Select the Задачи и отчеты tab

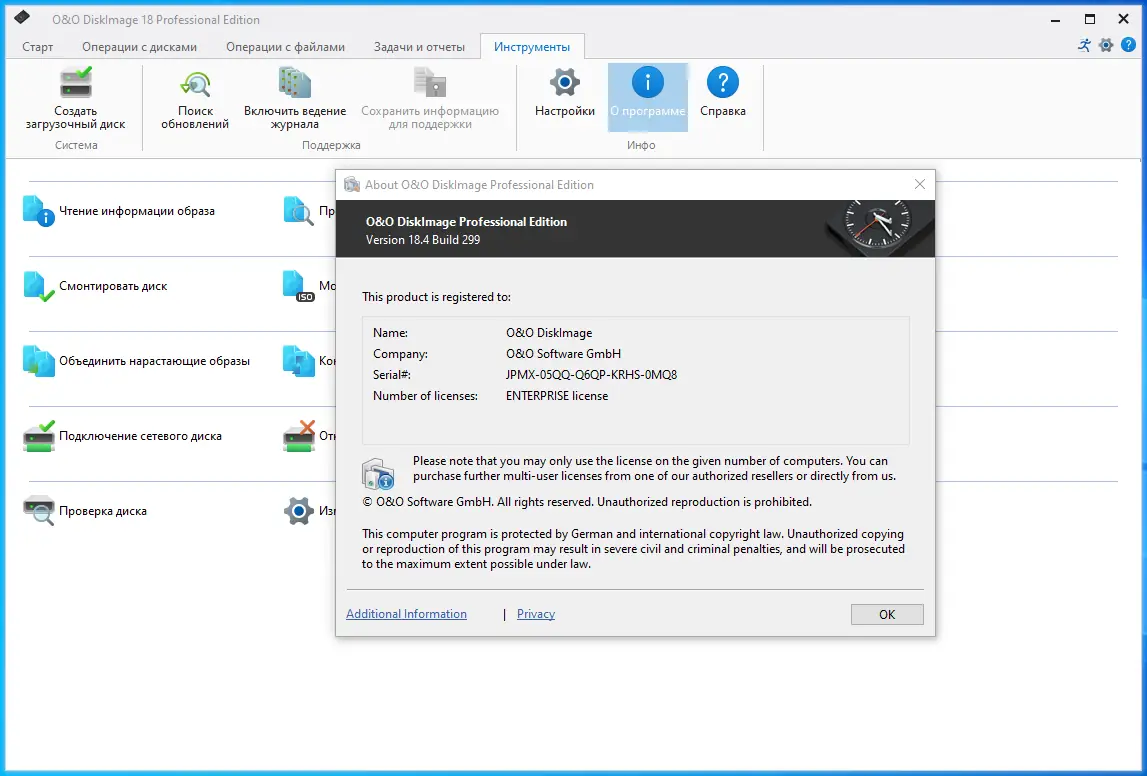[419, 46]
